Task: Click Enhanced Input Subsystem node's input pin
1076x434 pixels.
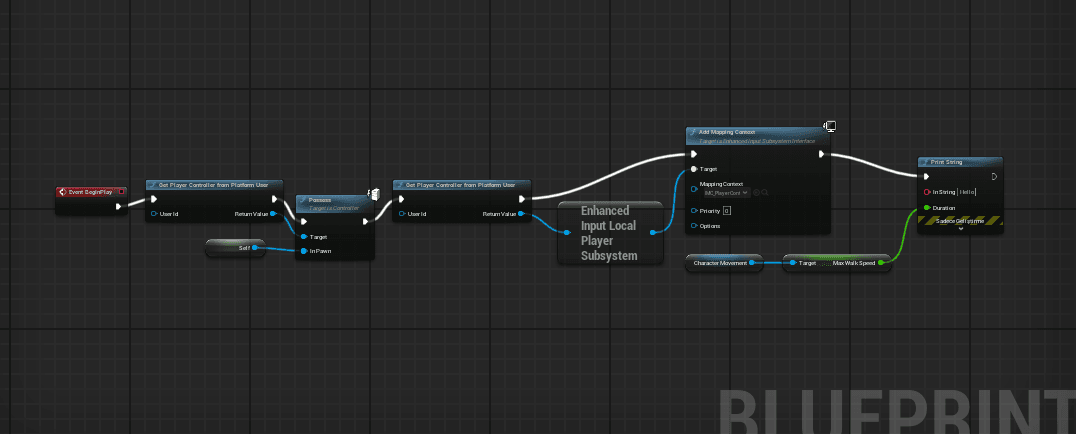Action: coord(568,233)
